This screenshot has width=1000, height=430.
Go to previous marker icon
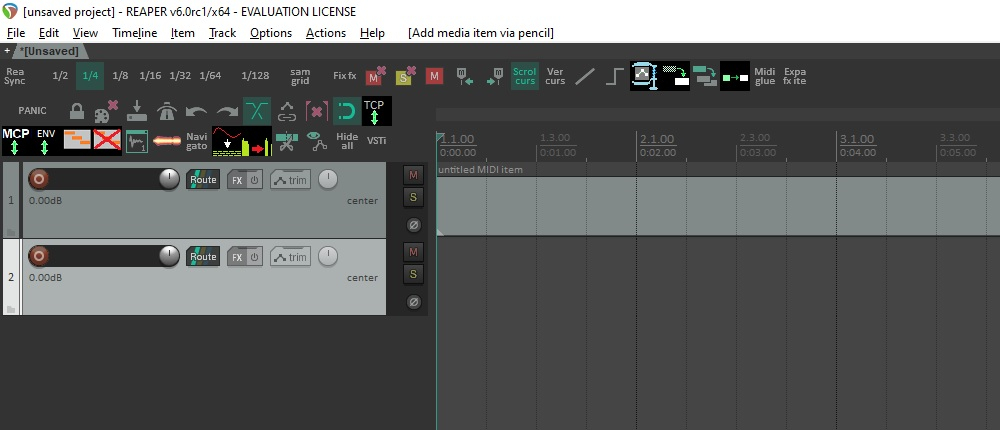(465, 76)
